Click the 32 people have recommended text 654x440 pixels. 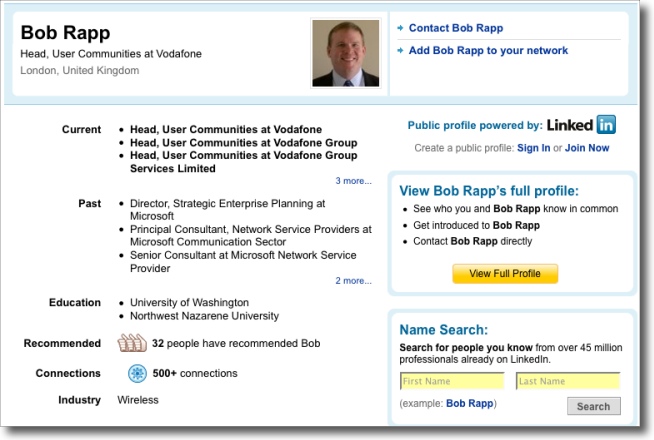point(221,343)
